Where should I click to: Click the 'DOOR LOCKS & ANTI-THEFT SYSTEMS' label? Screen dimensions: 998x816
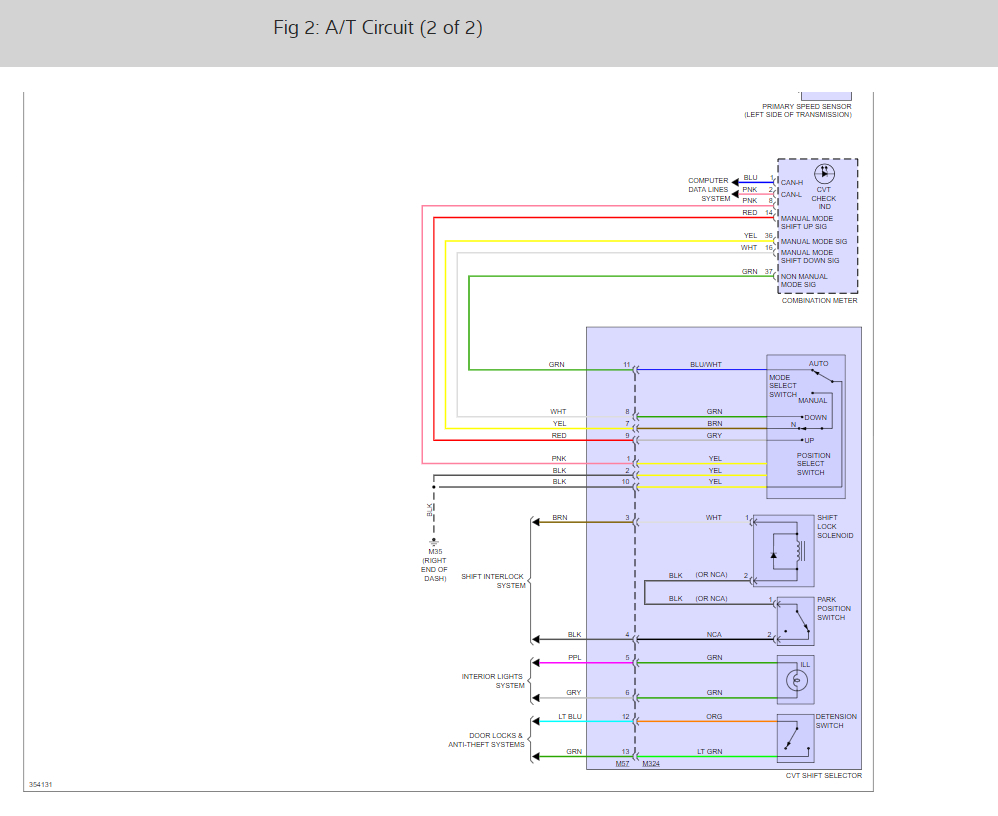click(x=486, y=740)
